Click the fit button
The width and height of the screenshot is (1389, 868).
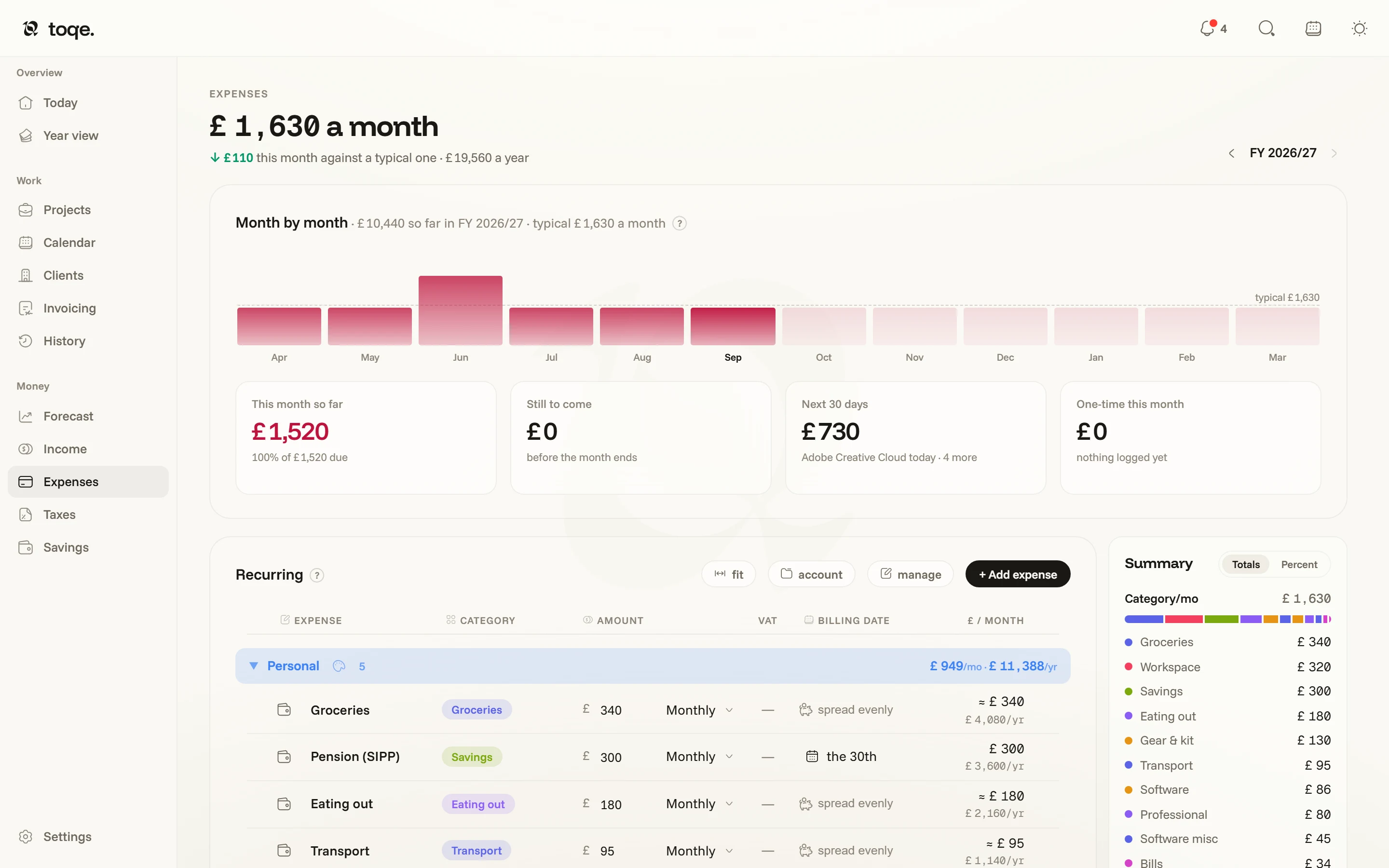coord(728,574)
